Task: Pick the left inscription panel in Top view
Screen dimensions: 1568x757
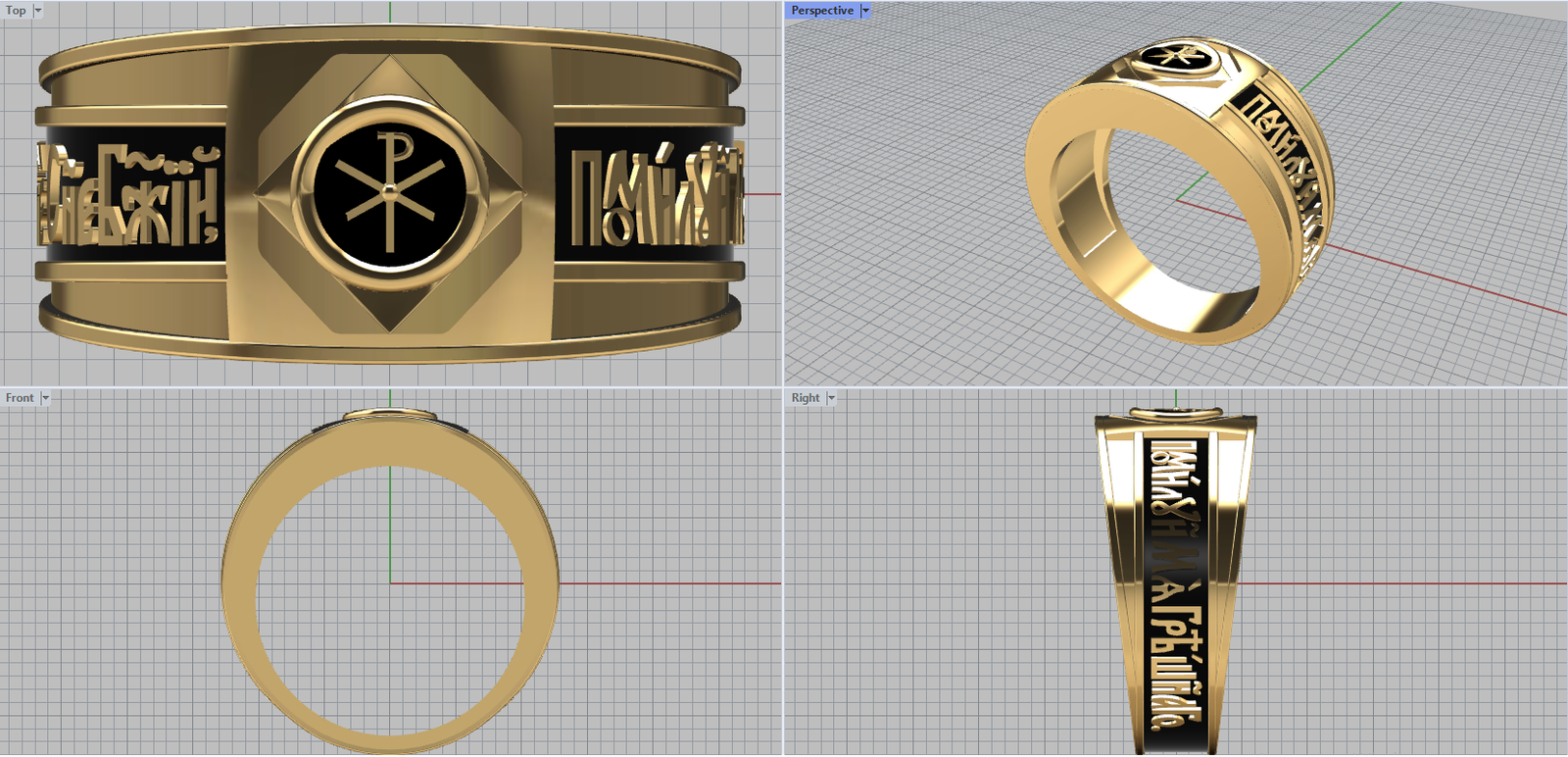Action: [x=129, y=194]
